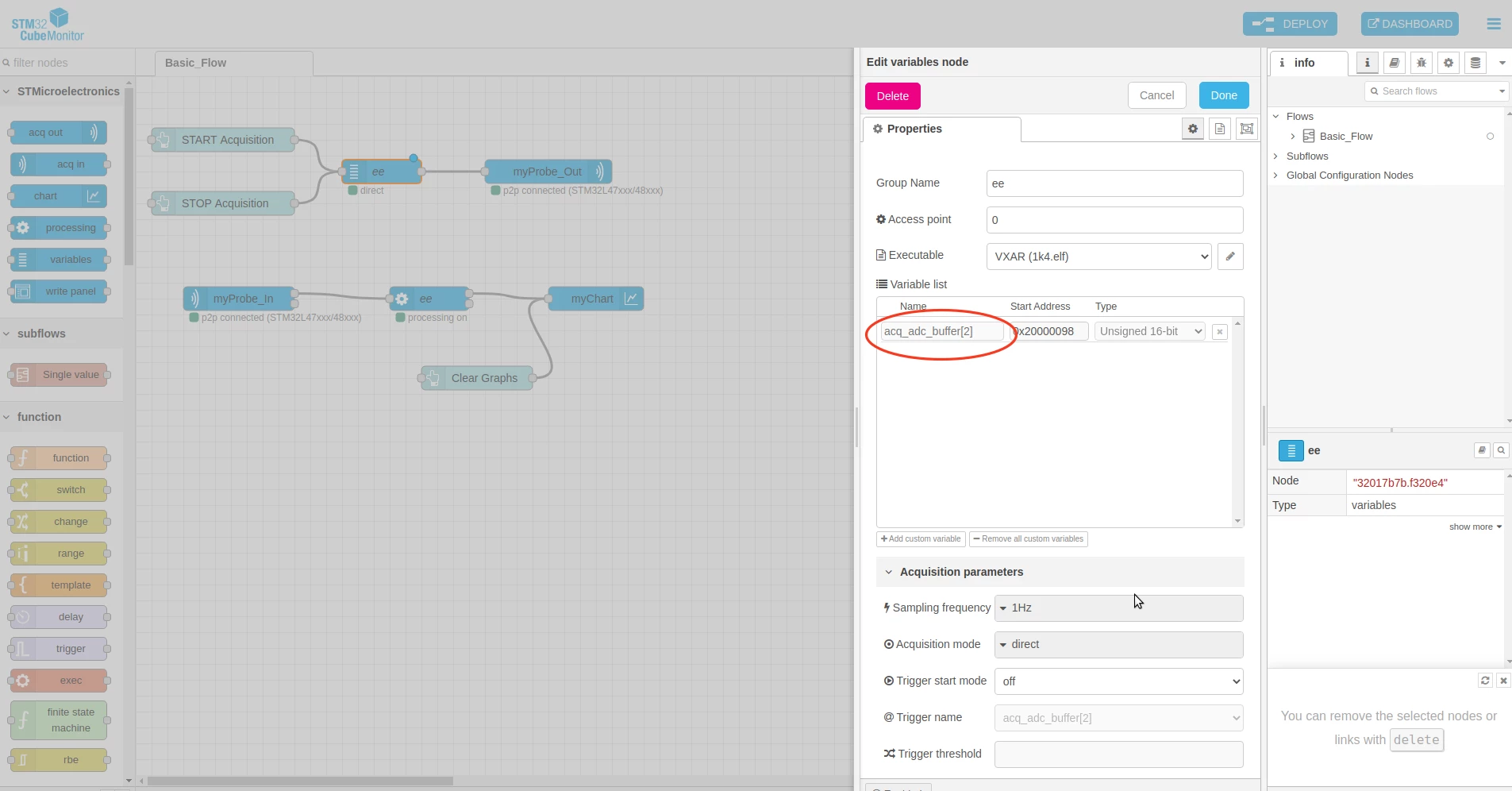Focus the Access point field

(1114, 220)
